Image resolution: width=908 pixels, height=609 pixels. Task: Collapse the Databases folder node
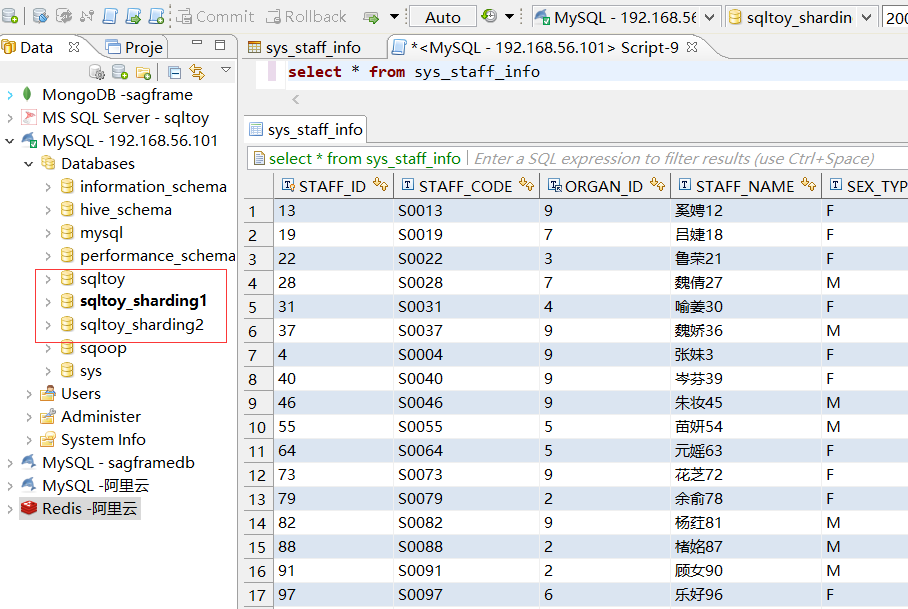click(x=29, y=164)
